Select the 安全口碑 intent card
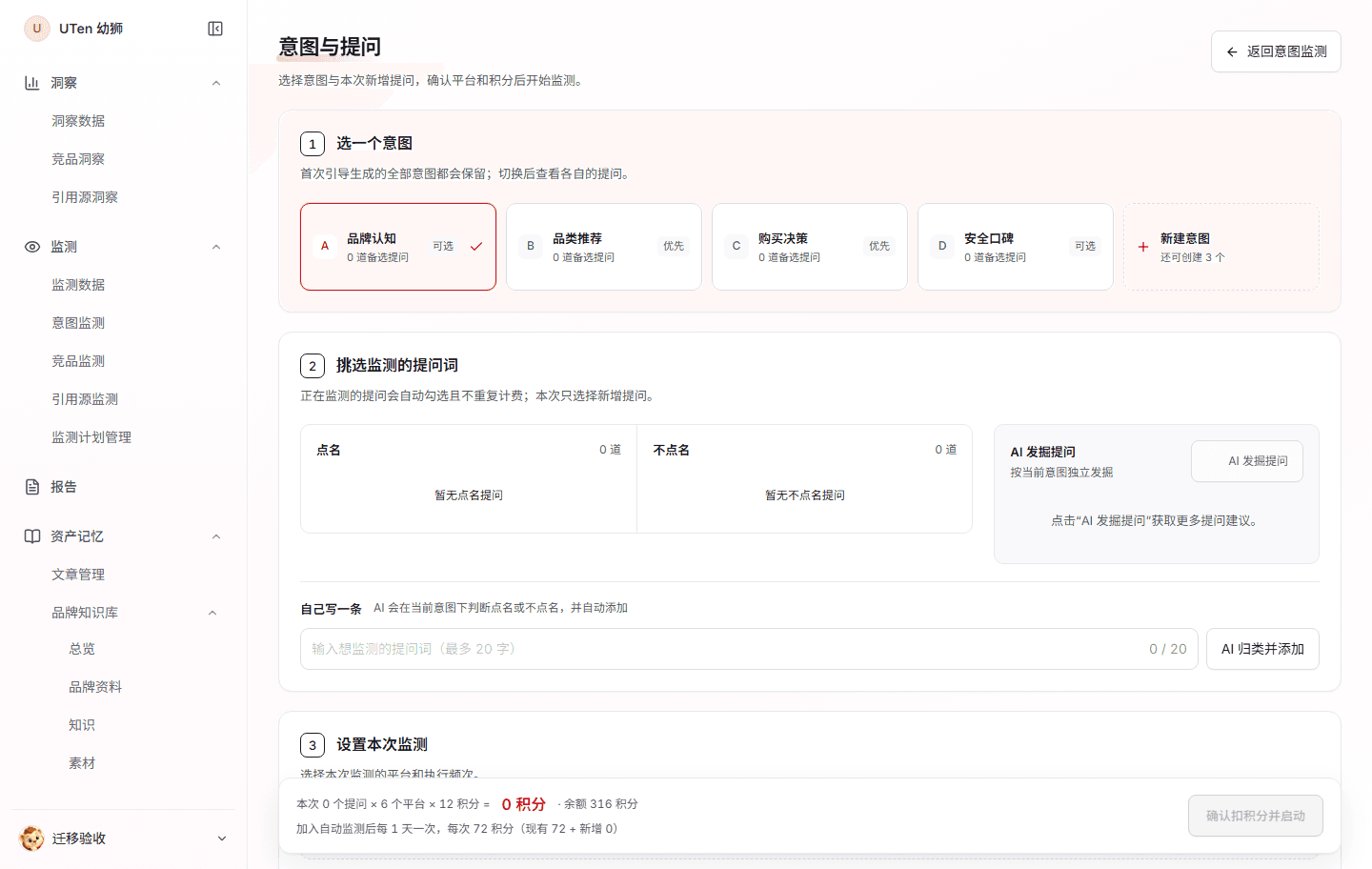The image size is (1372, 869). (x=1016, y=247)
